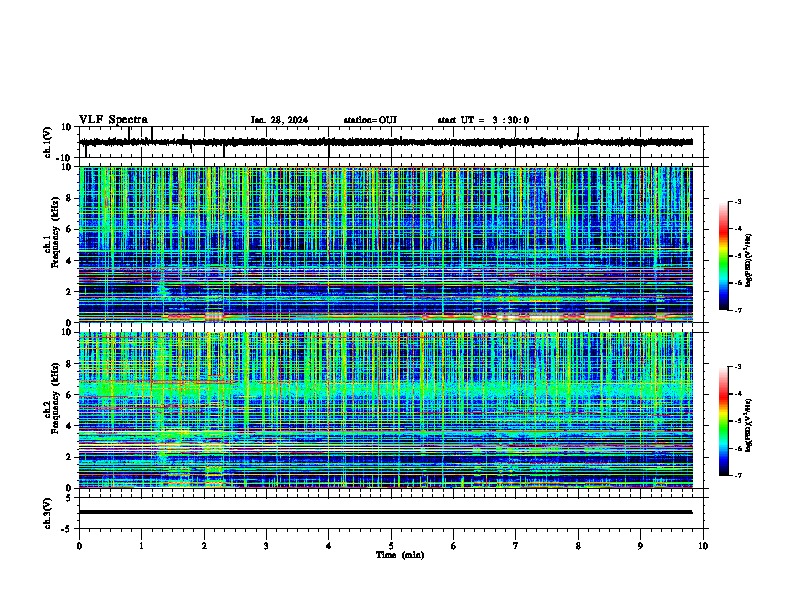This screenshot has height=612, width=792.
Task: Click the "-3" tick on ch.2 colorbar
Action: point(738,367)
